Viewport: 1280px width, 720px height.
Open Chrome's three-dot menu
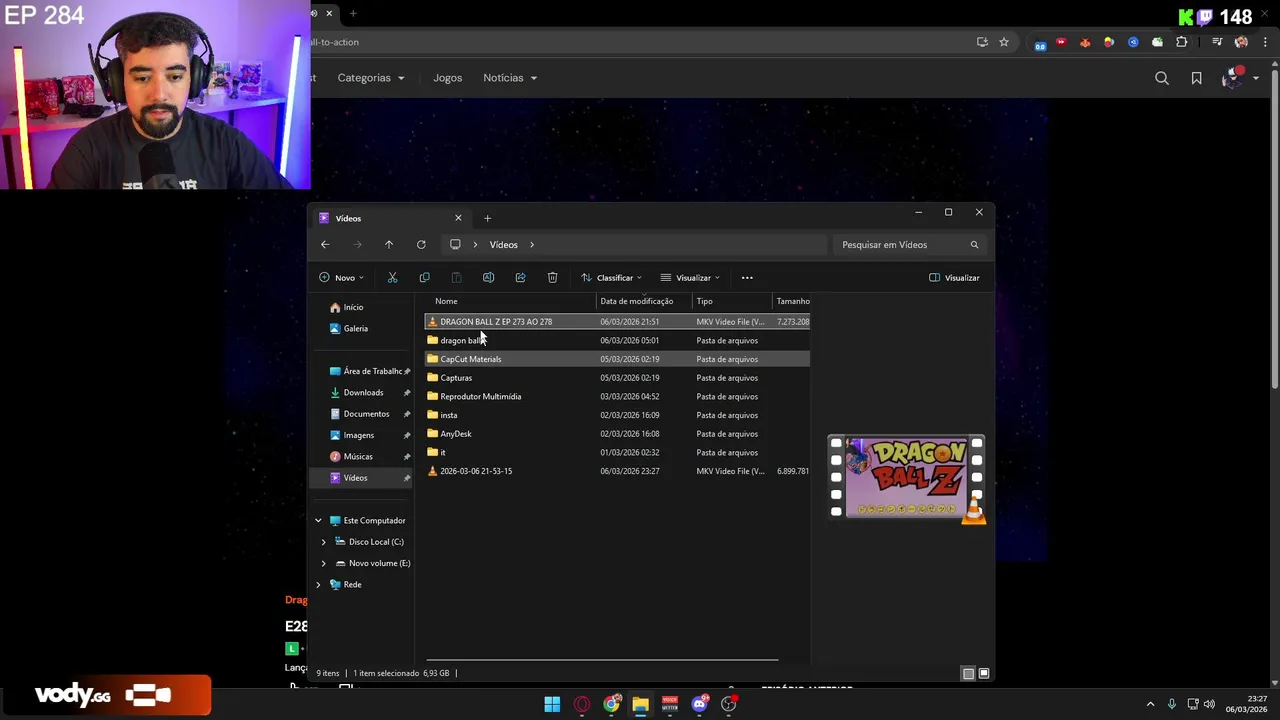tap(1266, 42)
